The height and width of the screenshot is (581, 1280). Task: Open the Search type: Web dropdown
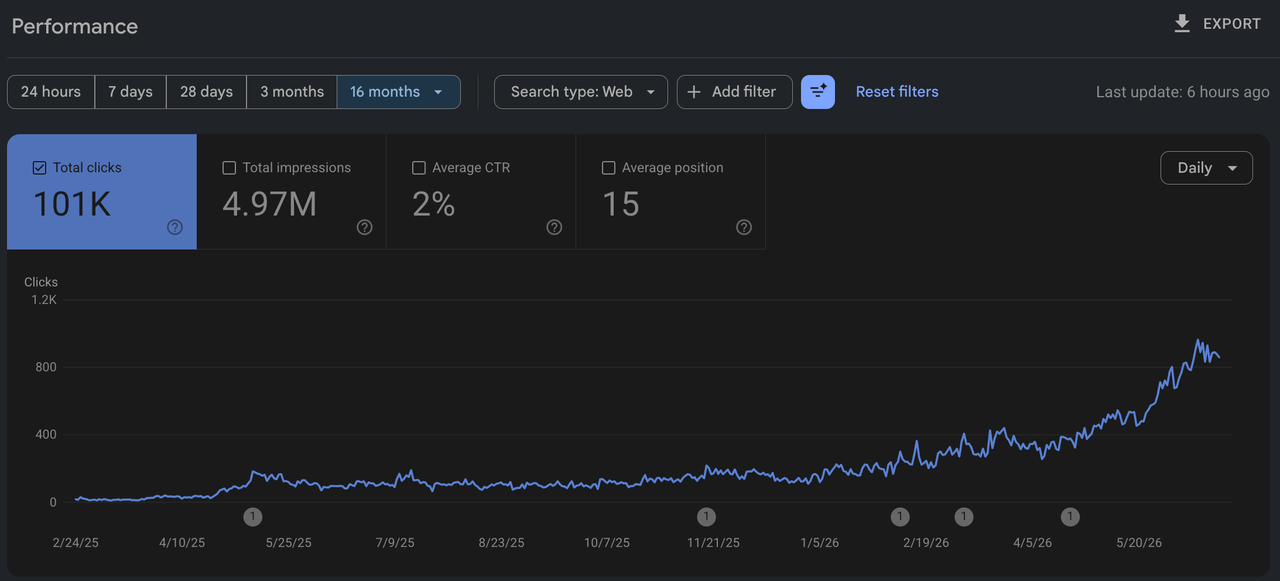point(581,92)
